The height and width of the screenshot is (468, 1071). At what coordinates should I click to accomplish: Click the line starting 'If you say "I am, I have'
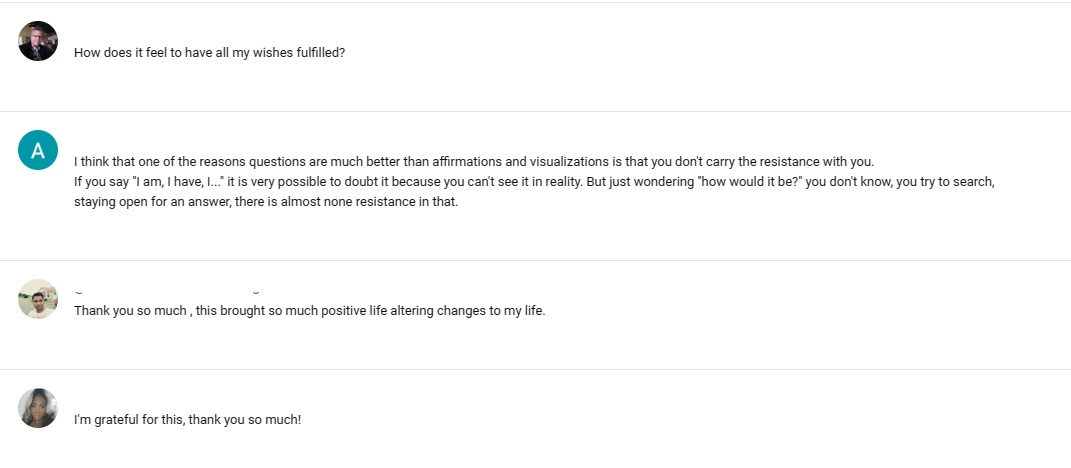[533, 182]
